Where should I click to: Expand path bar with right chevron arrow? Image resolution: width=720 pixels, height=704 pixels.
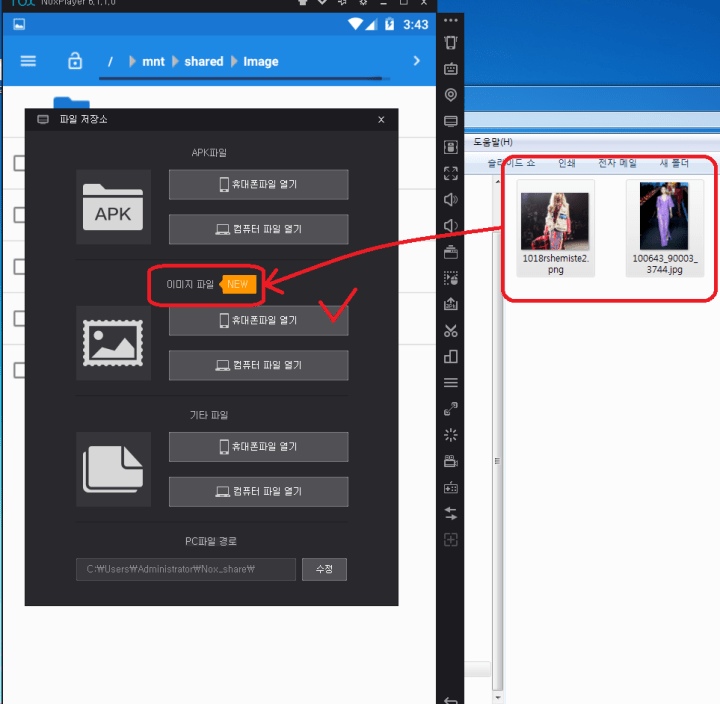[417, 61]
